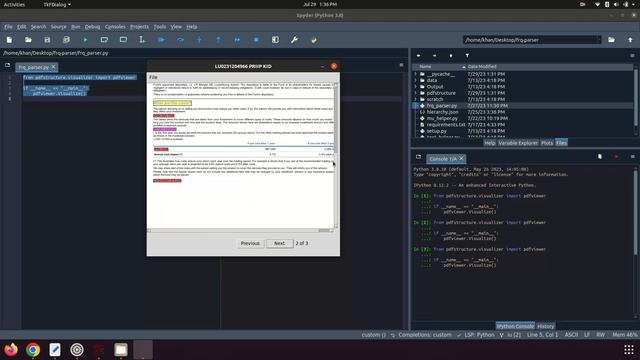
Task: Expand the pdfstructure folder in Files
Action: (416, 93)
